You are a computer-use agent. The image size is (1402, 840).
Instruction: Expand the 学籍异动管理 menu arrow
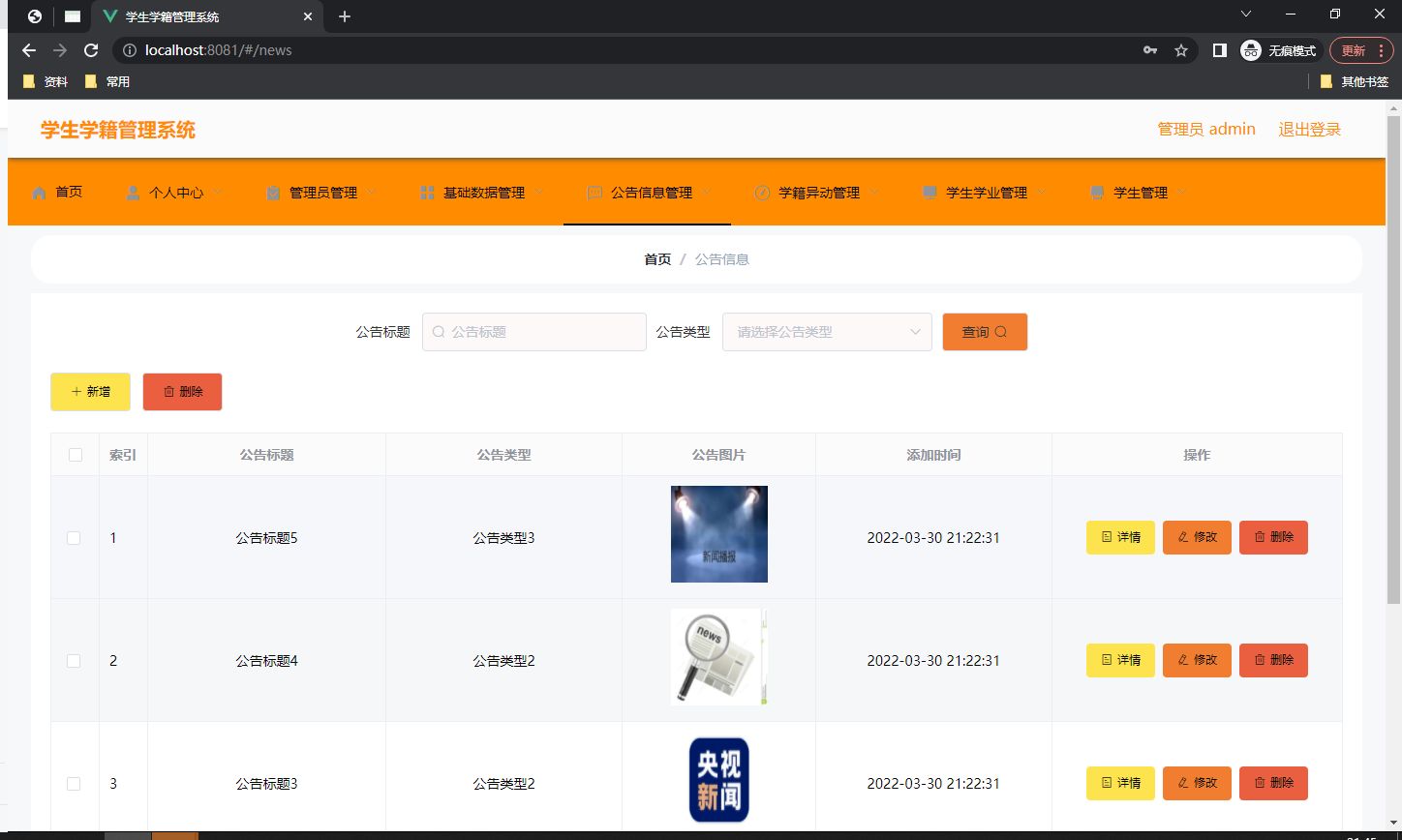pos(874,192)
